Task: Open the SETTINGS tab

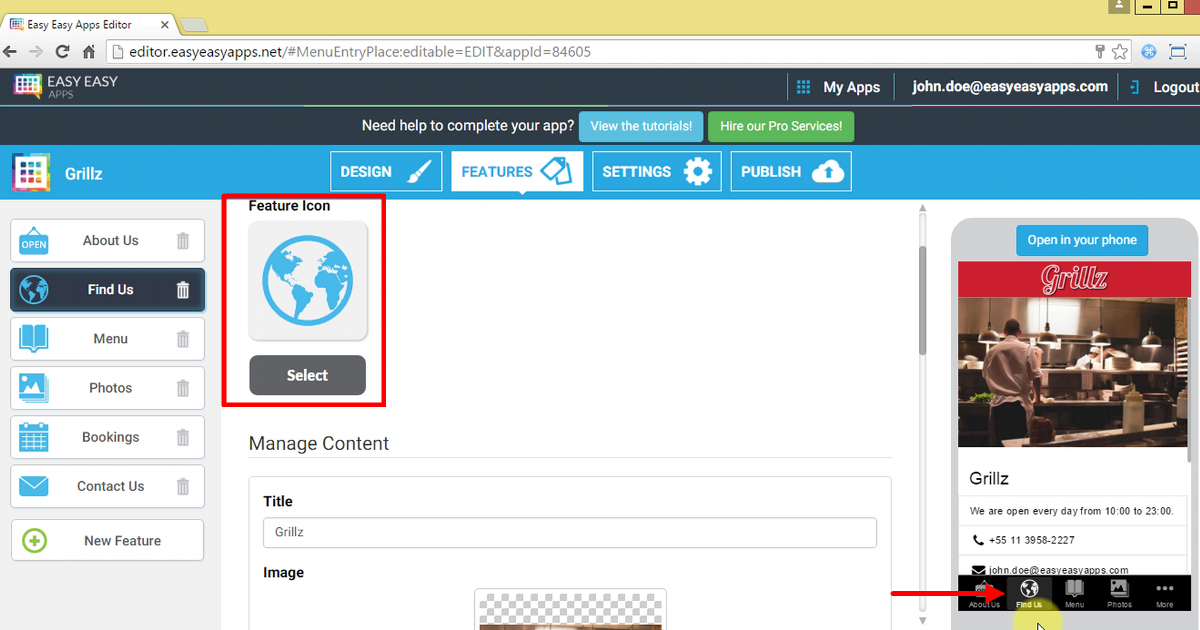Action: point(656,170)
